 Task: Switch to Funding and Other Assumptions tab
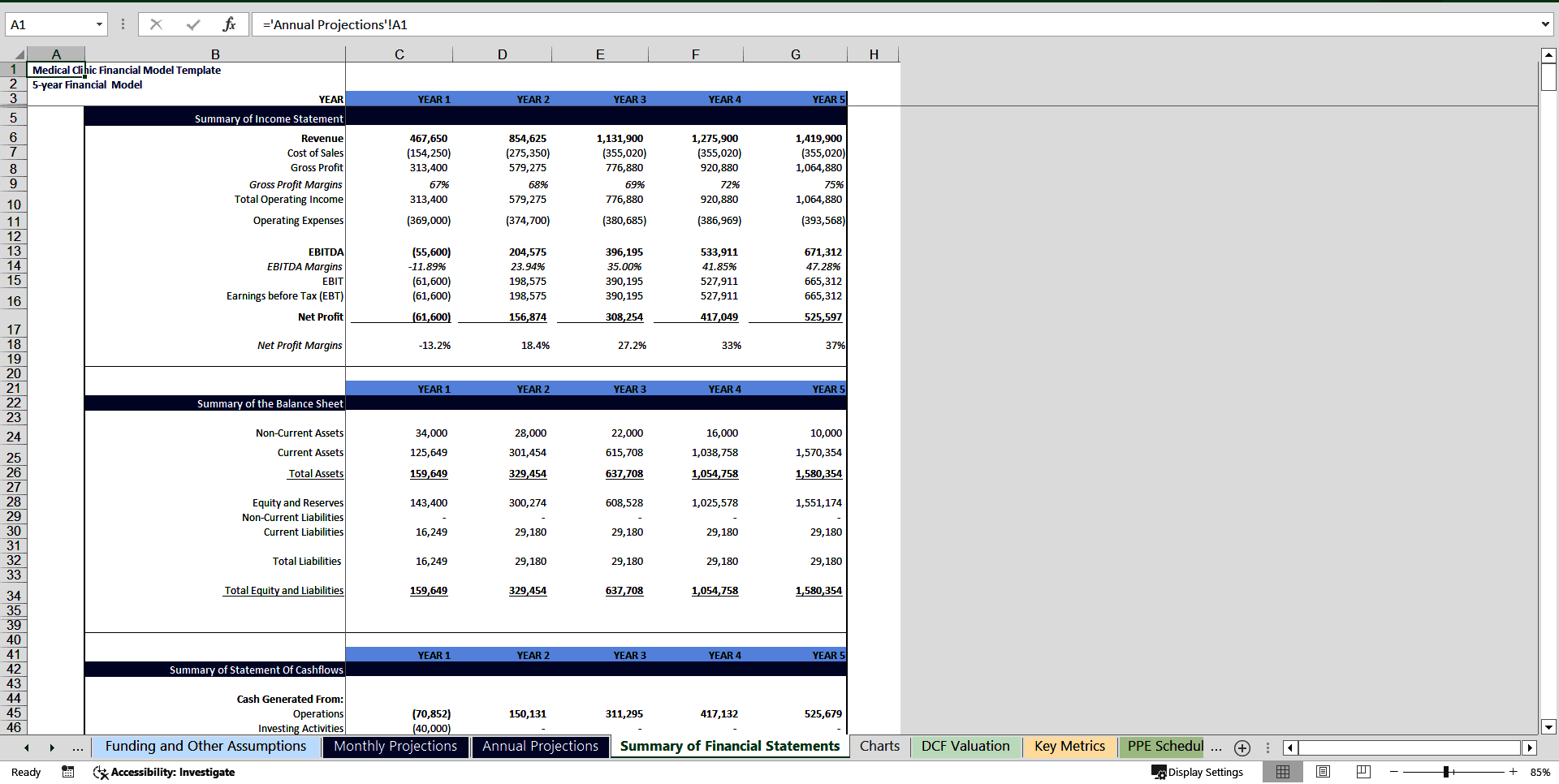coord(205,747)
